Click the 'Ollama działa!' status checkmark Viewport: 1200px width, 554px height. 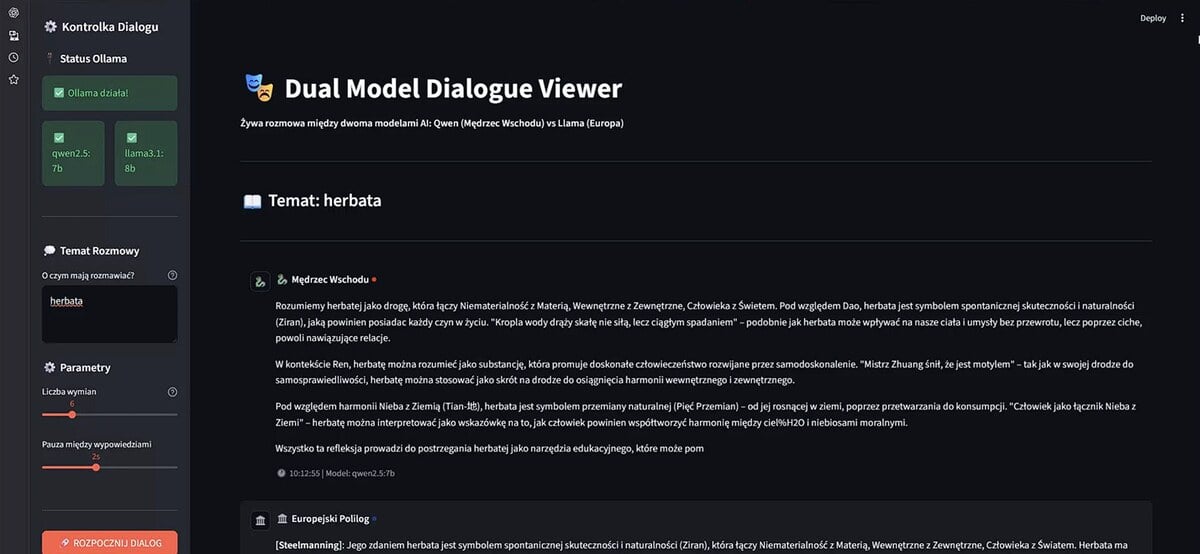(60, 93)
